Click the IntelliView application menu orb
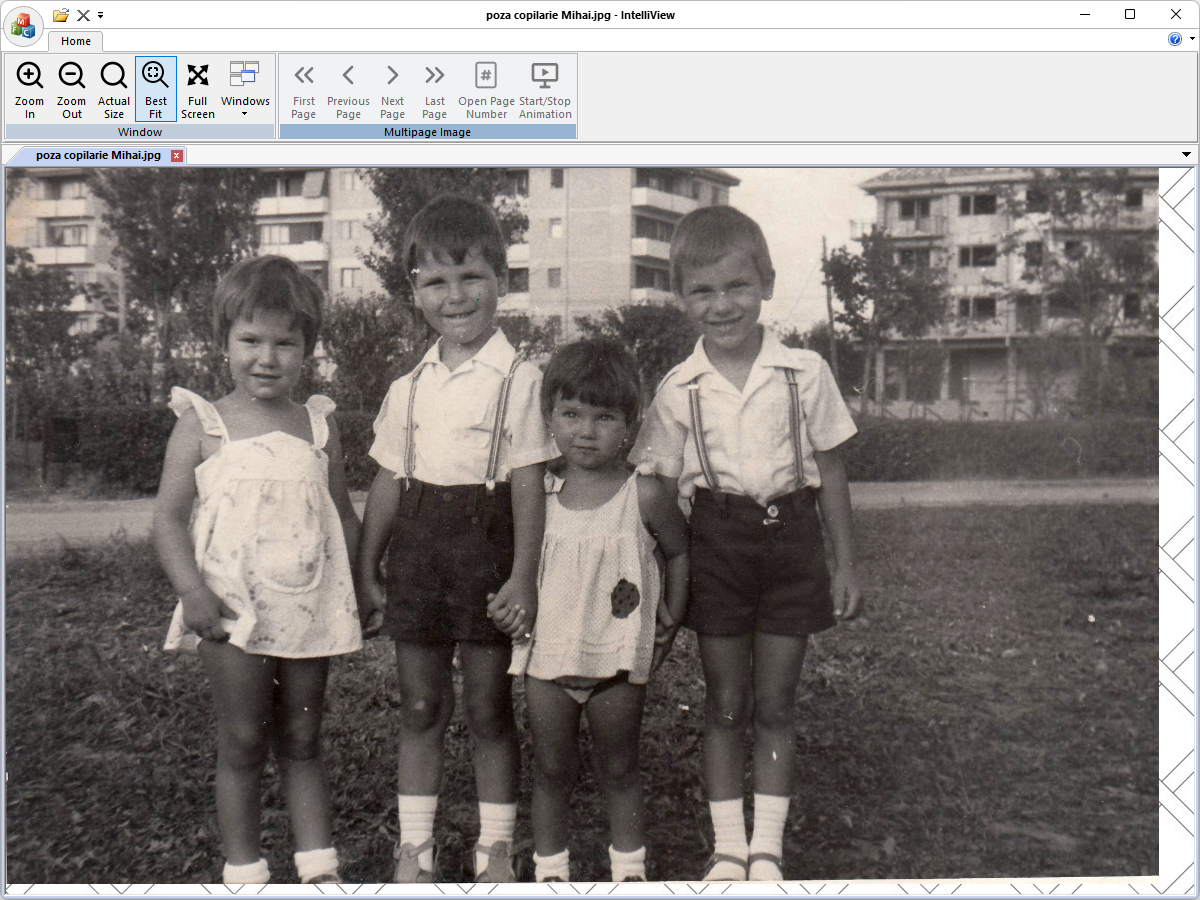Image resolution: width=1200 pixels, height=900 pixels. tap(23, 25)
